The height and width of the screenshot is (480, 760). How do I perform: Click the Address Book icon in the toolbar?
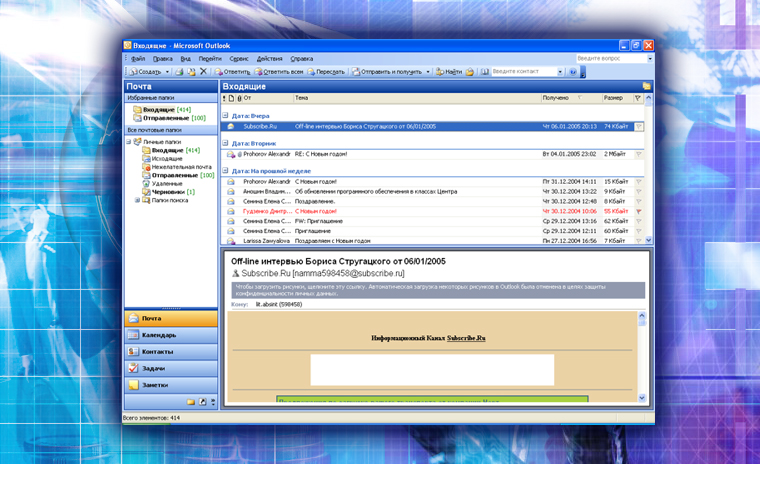tap(485, 72)
